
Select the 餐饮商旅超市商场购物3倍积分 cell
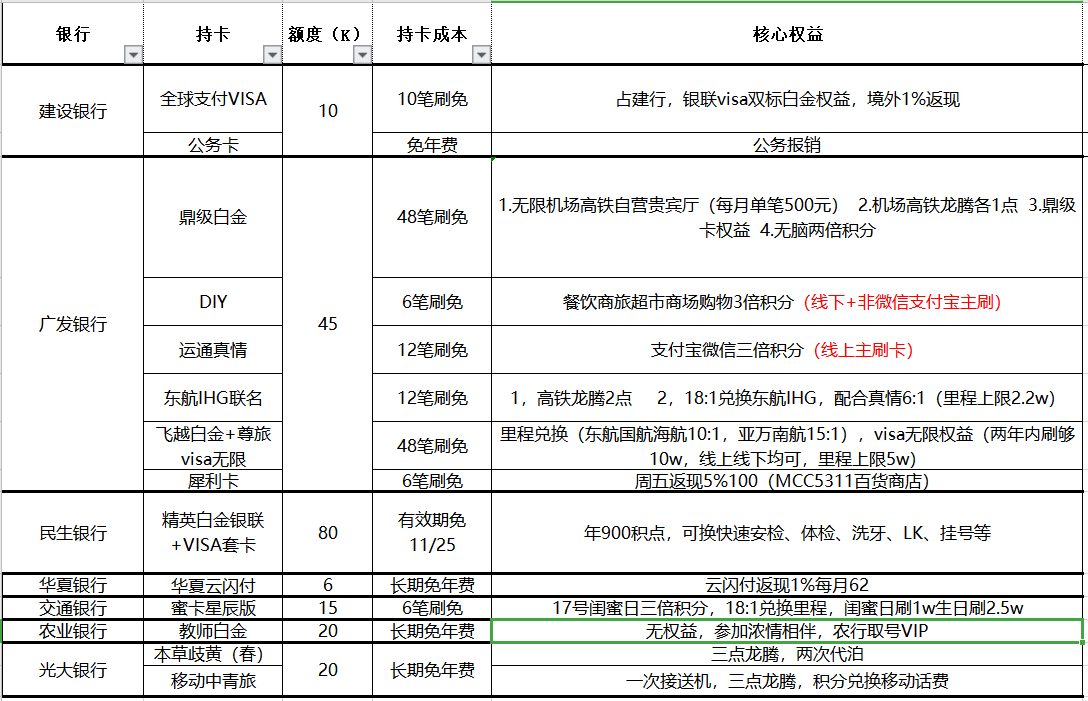point(788,302)
